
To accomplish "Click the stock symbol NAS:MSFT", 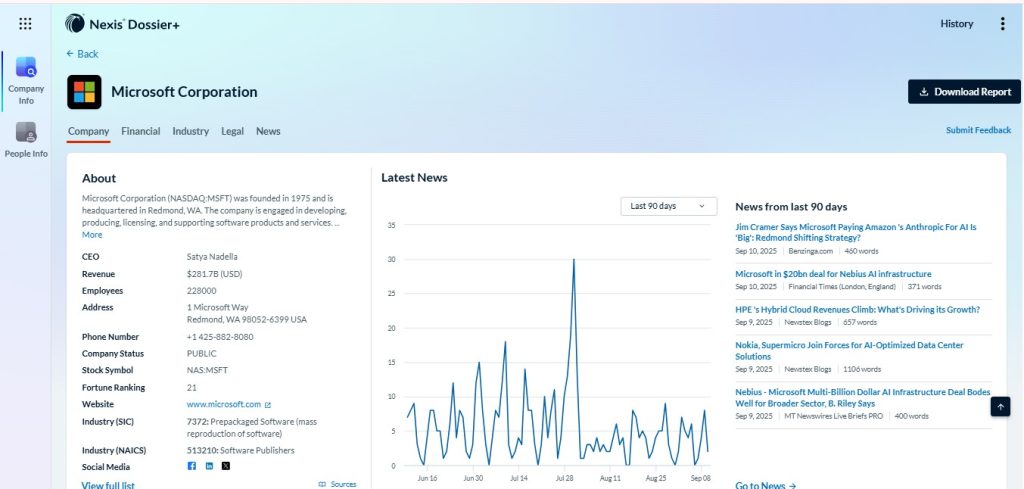I will coord(207,370).
